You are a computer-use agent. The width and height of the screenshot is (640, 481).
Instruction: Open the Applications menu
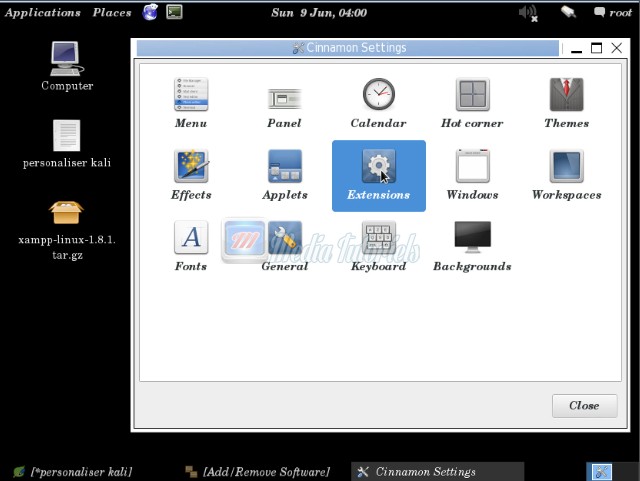point(43,13)
